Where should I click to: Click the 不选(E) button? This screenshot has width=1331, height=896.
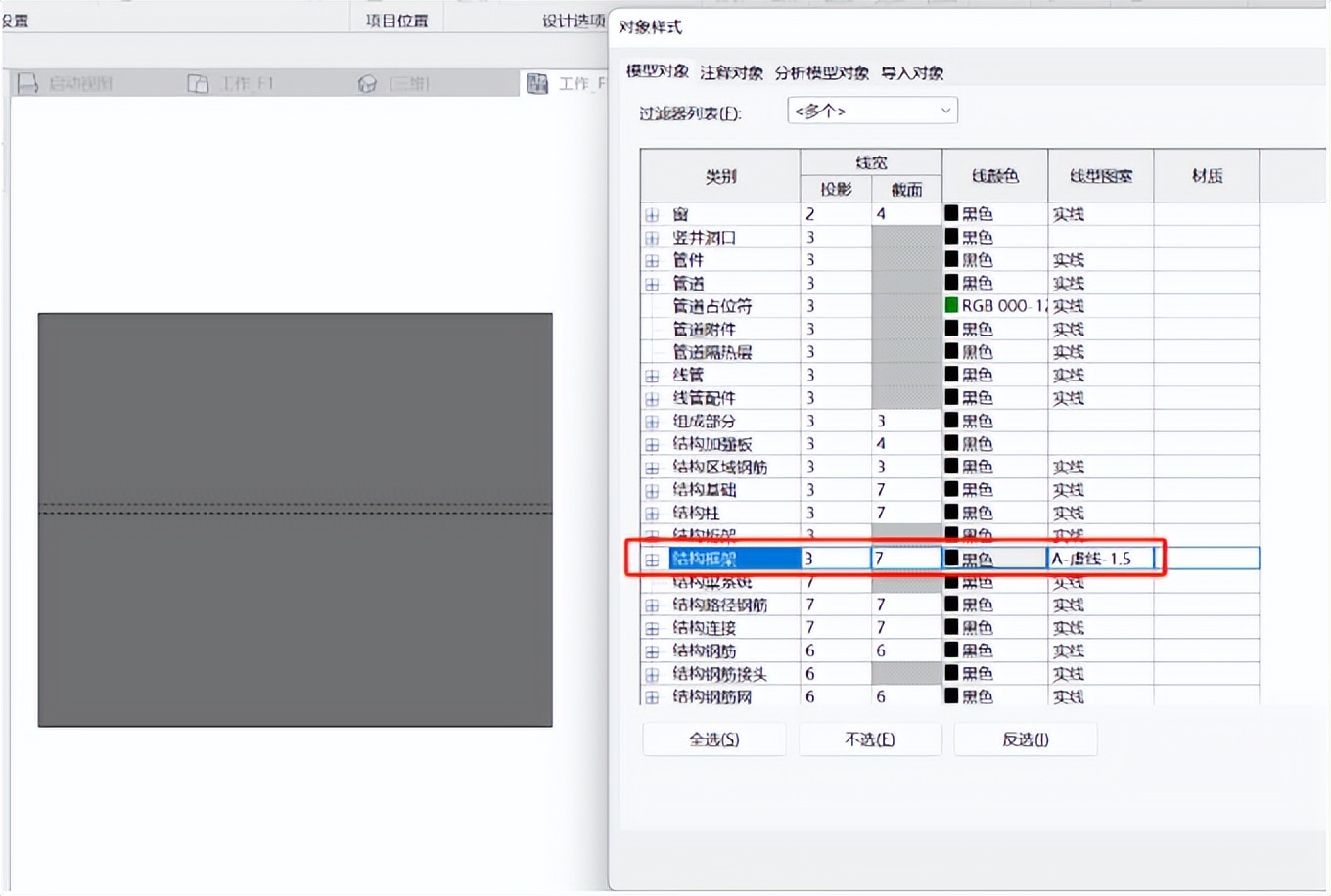[870, 739]
